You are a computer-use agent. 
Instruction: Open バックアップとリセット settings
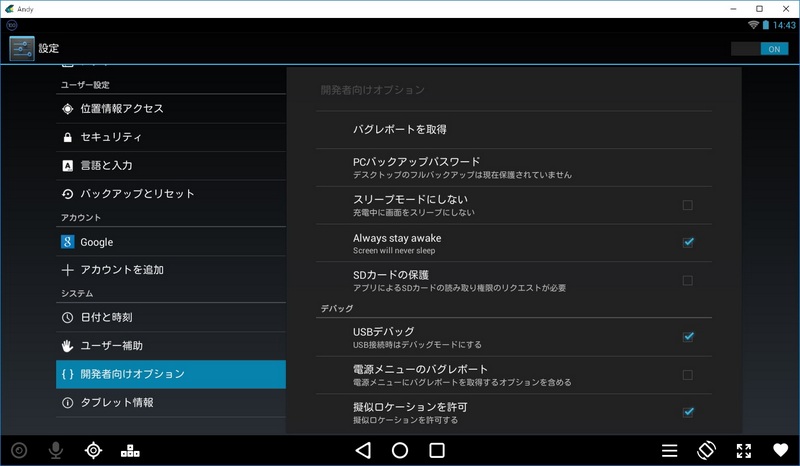tap(171, 194)
